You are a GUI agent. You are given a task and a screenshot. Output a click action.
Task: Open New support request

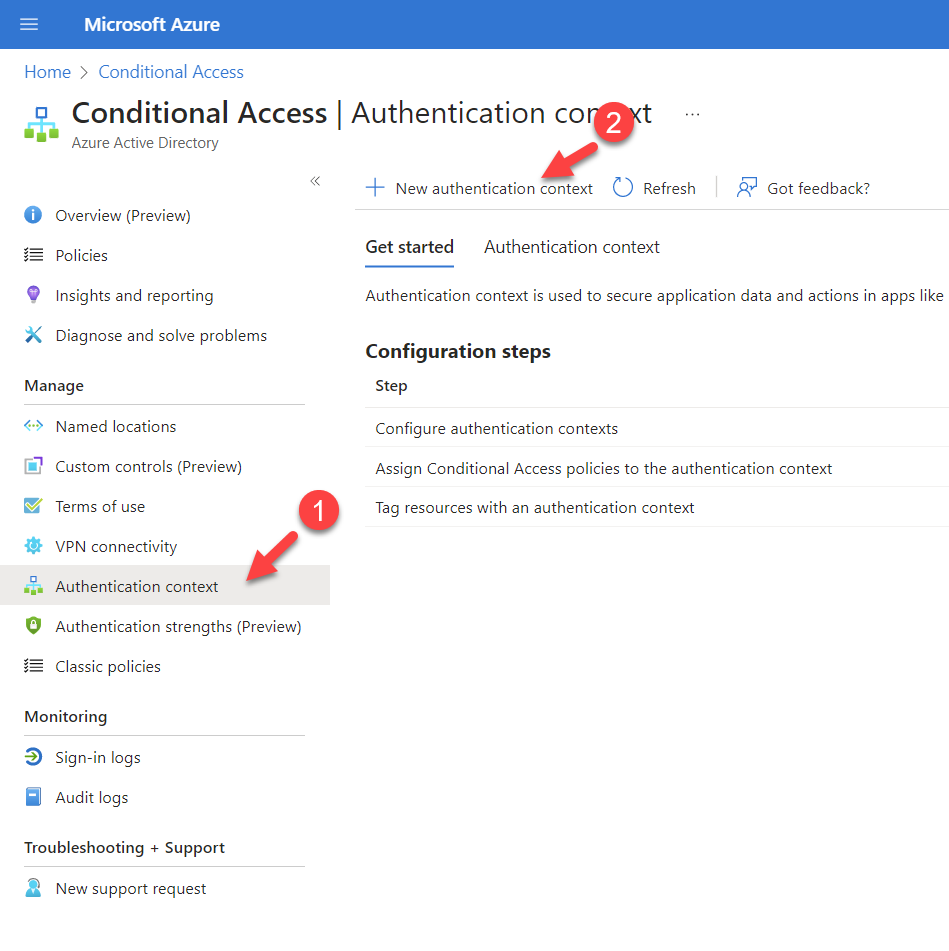pyautogui.click(x=130, y=889)
